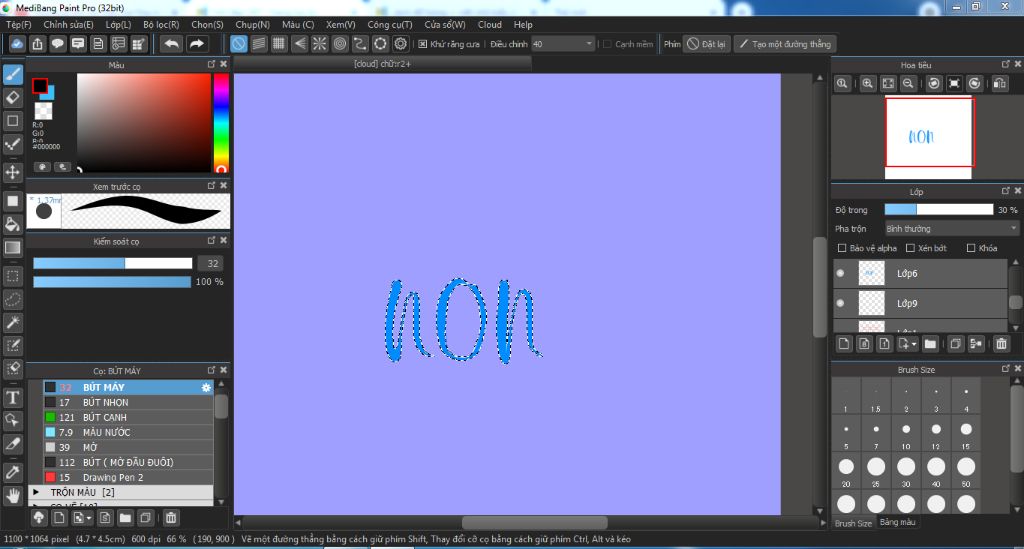1024x549 pixels.
Task: Undock the Brush Size panel
Action: pos(1006,369)
